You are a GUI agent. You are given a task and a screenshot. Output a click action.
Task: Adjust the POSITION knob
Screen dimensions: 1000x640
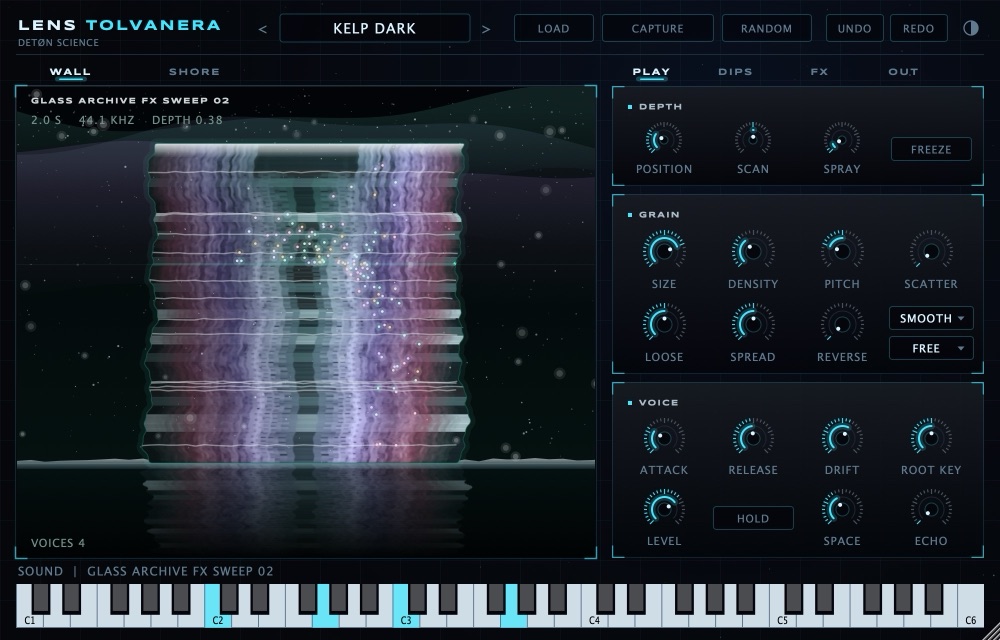663,139
